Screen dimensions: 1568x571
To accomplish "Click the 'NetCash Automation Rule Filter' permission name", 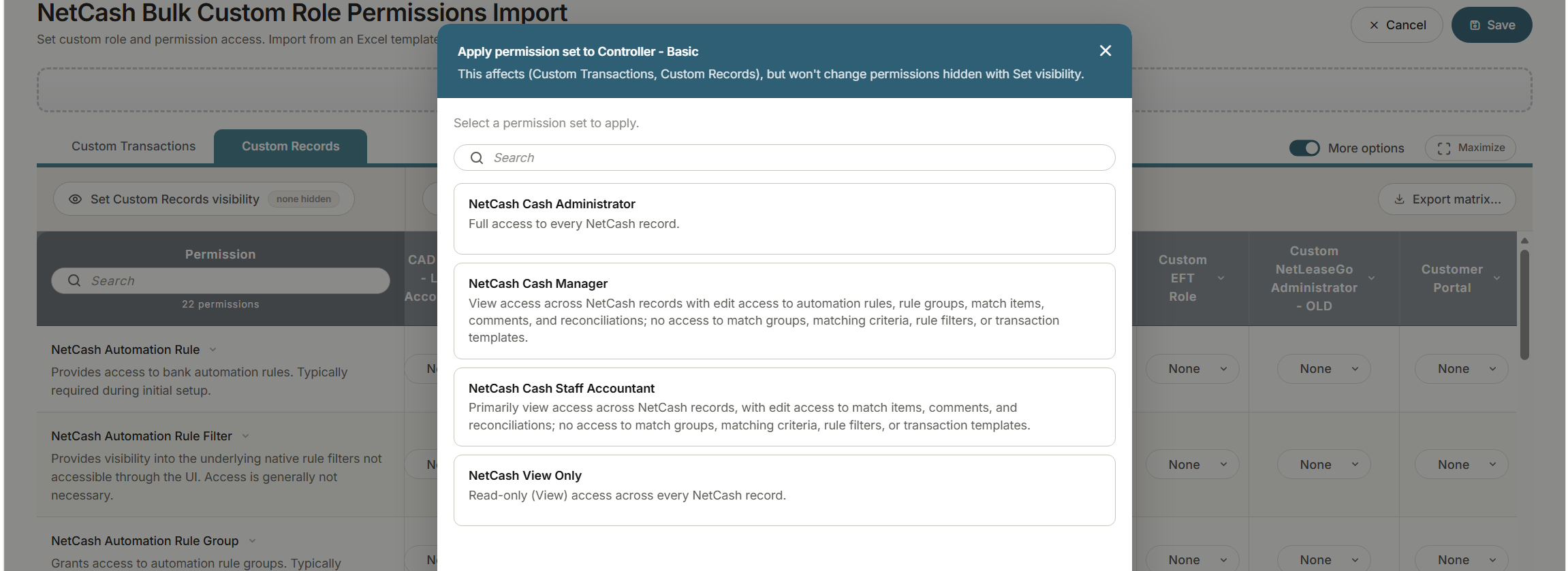I will pyautogui.click(x=142, y=436).
